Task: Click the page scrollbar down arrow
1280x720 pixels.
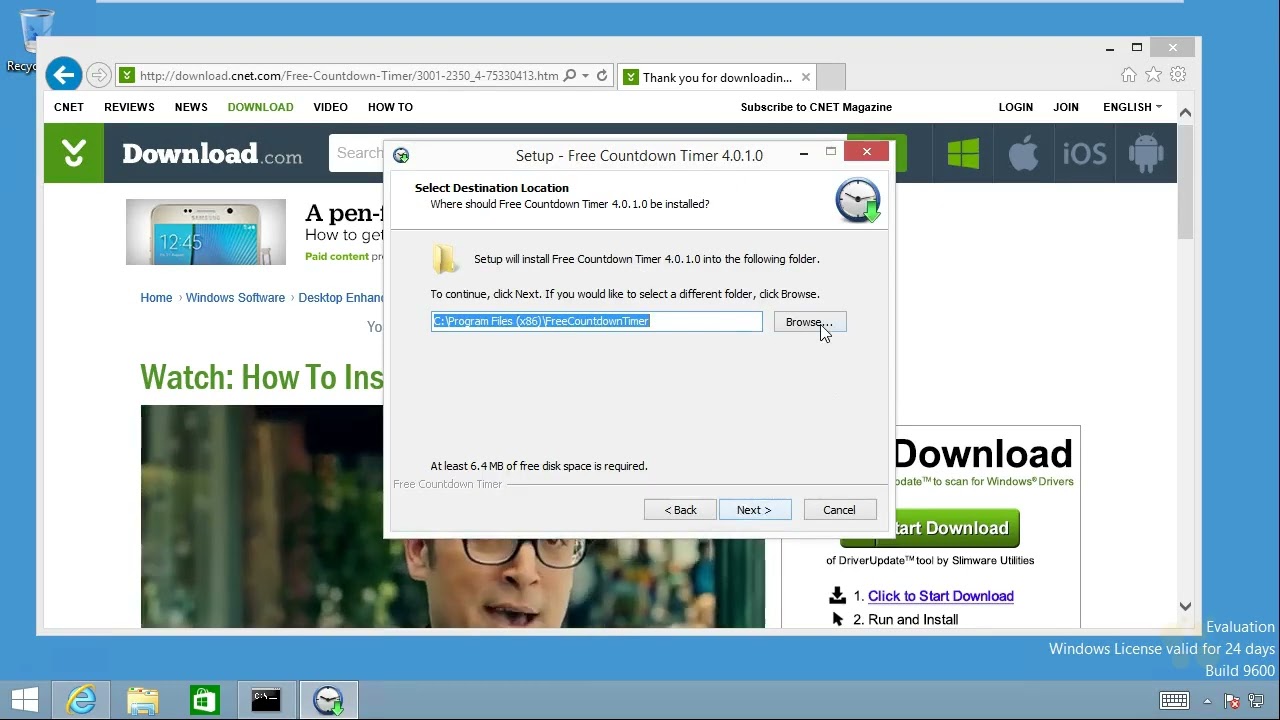Action: 1185,606
